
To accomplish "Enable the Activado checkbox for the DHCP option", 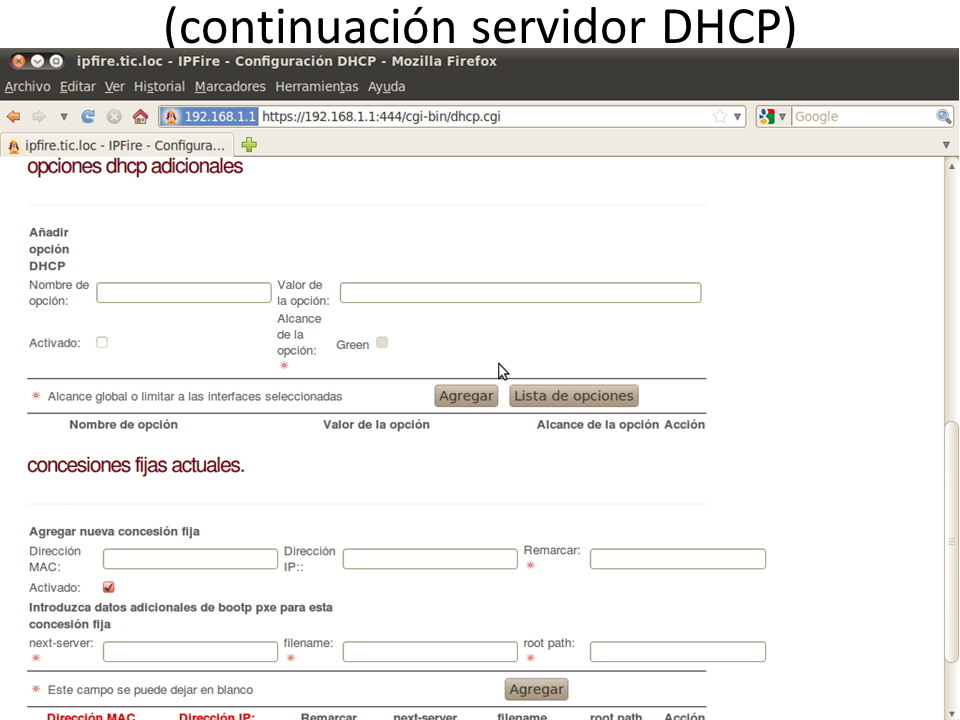I will point(102,342).
